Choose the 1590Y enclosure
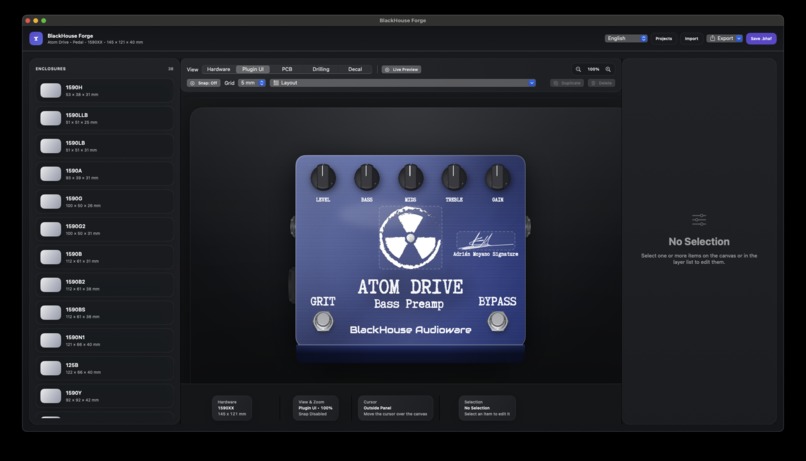The height and width of the screenshot is (461, 806). [104, 396]
